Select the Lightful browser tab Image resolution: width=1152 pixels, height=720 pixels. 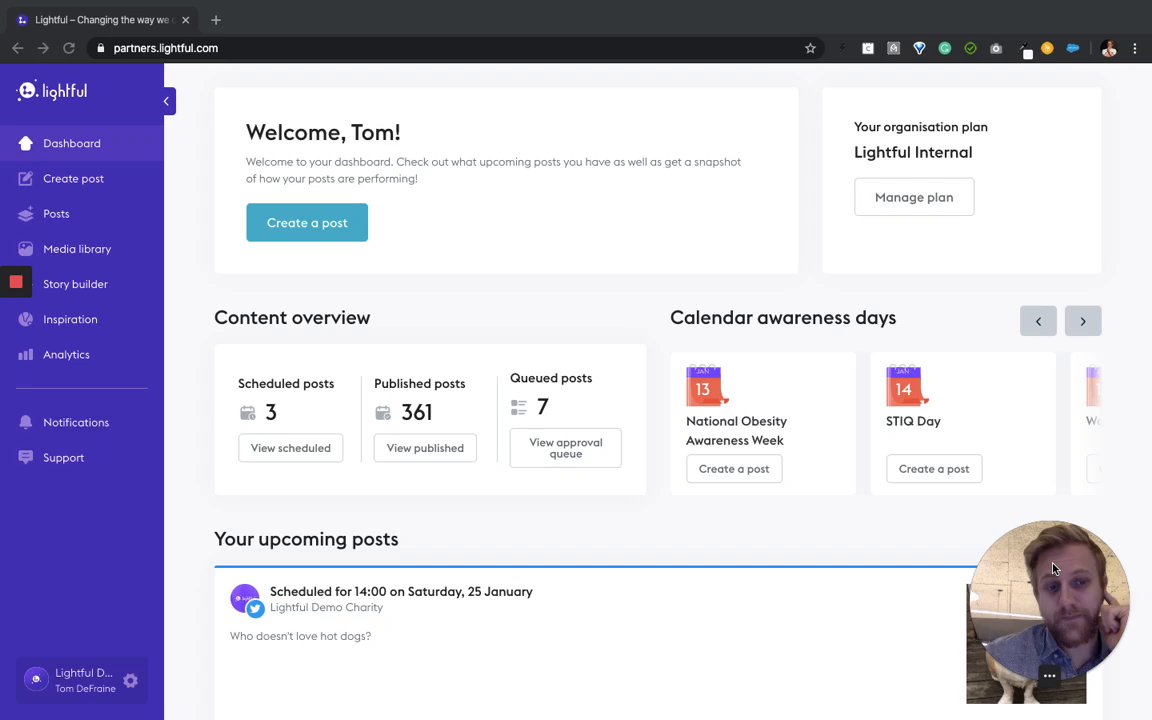(100, 20)
